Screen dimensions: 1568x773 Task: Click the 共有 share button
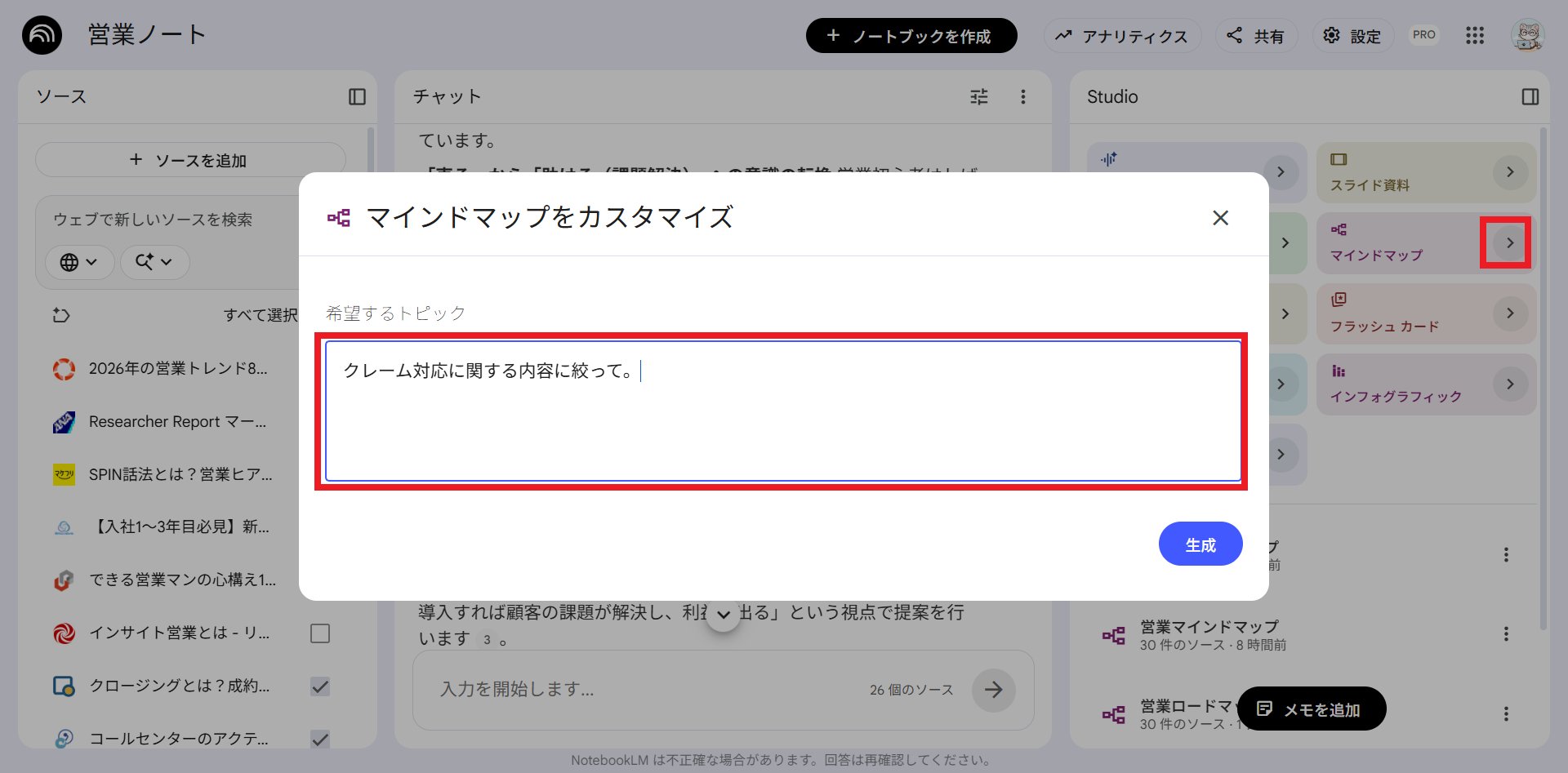click(x=1256, y=36)
